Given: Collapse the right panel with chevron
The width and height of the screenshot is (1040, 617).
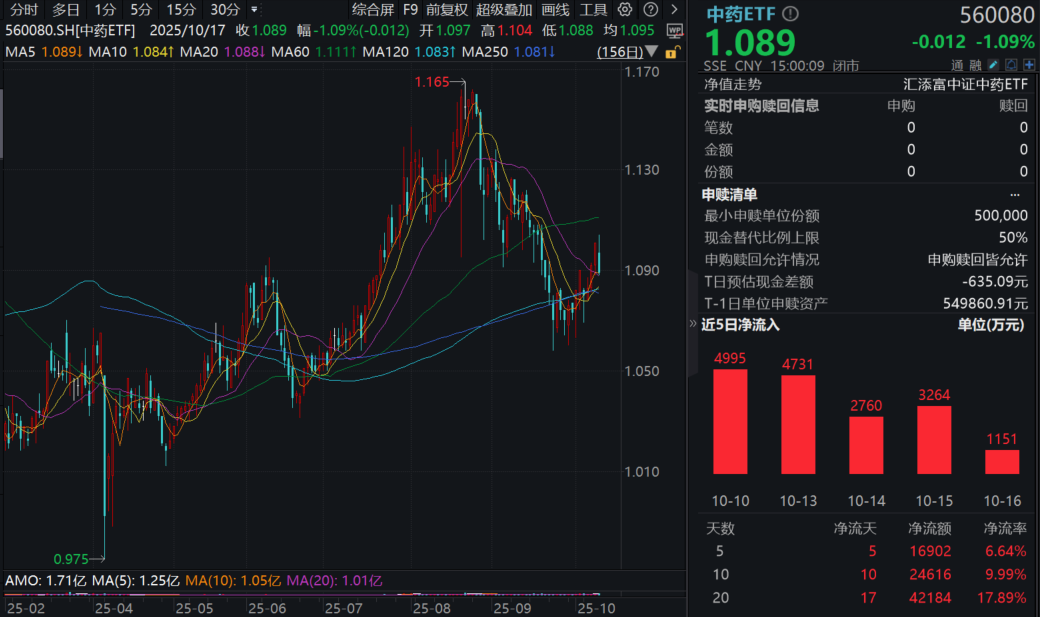Looking at the screenshot, I should click(691, 324).
